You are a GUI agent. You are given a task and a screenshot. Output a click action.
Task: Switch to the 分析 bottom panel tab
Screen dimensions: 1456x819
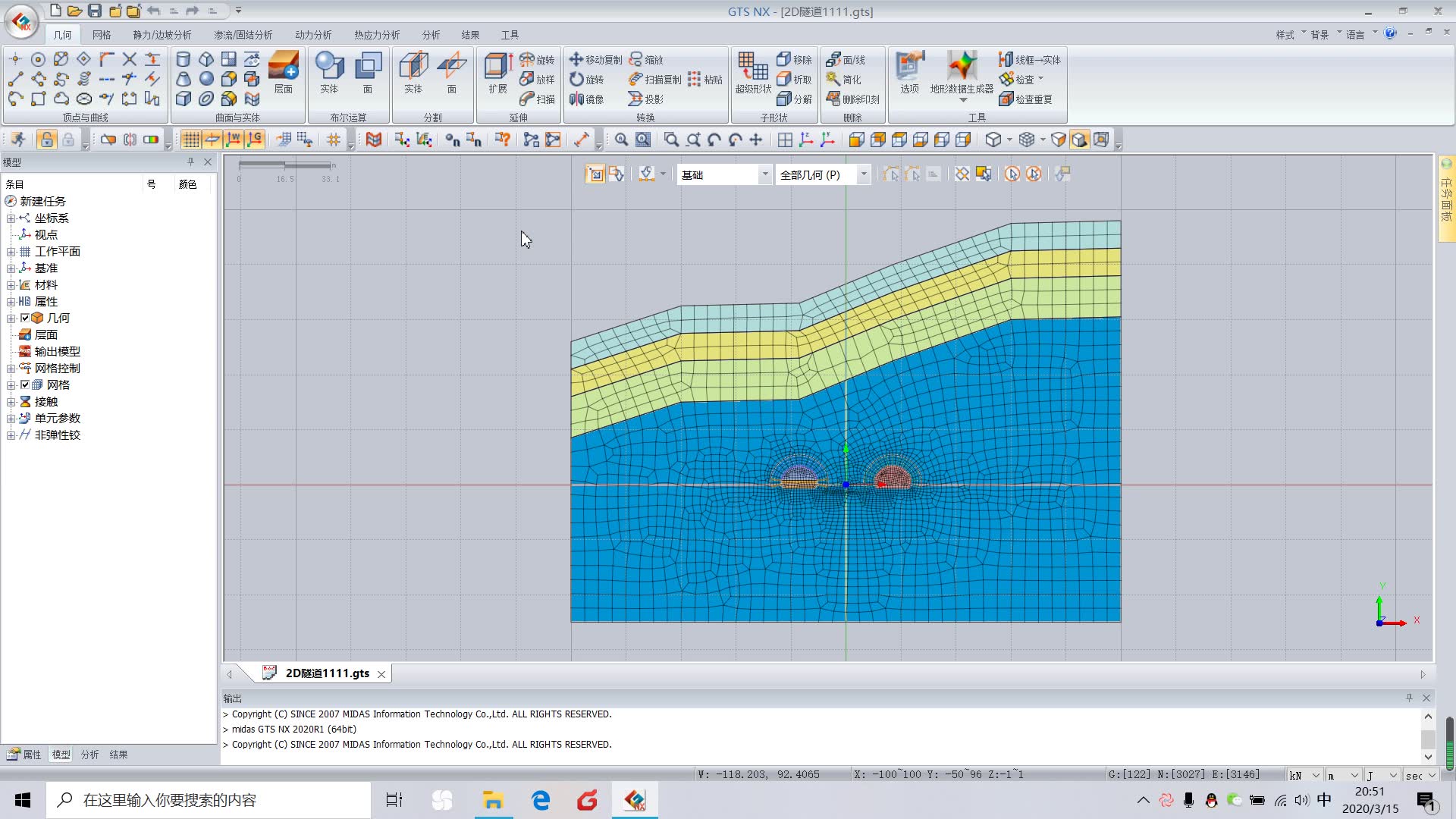click(89, 755)
